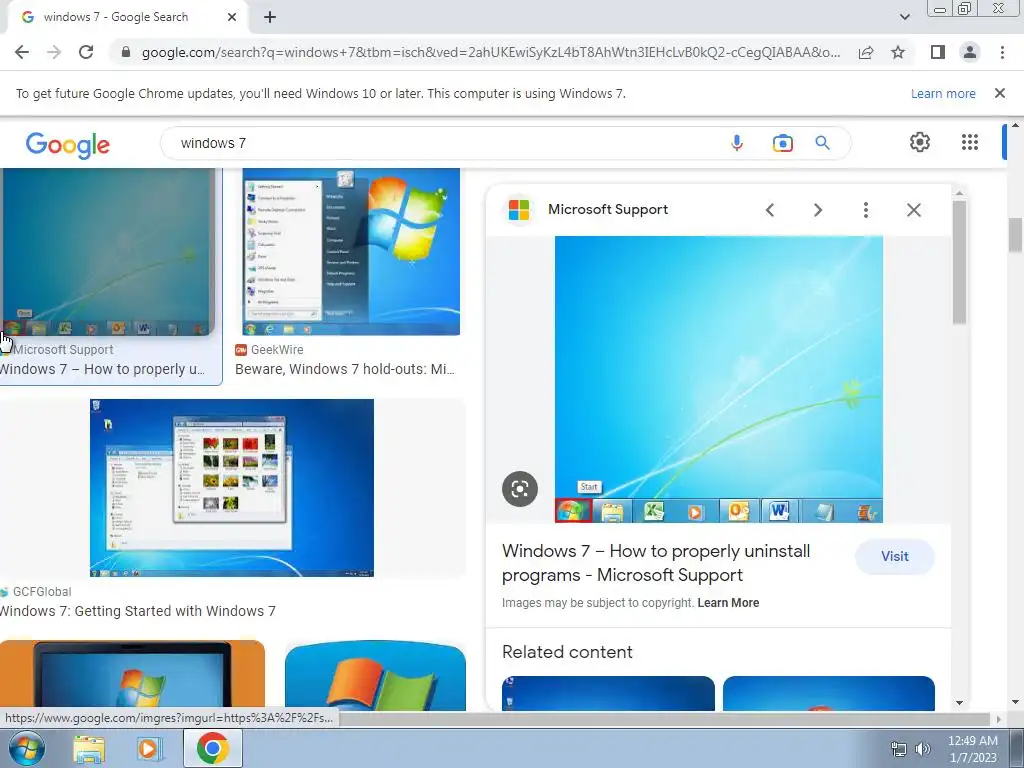Click the horizontal scrollbar right arrow
The width and height of the screenshot is (1024, 768).
(x=998, y=719)
